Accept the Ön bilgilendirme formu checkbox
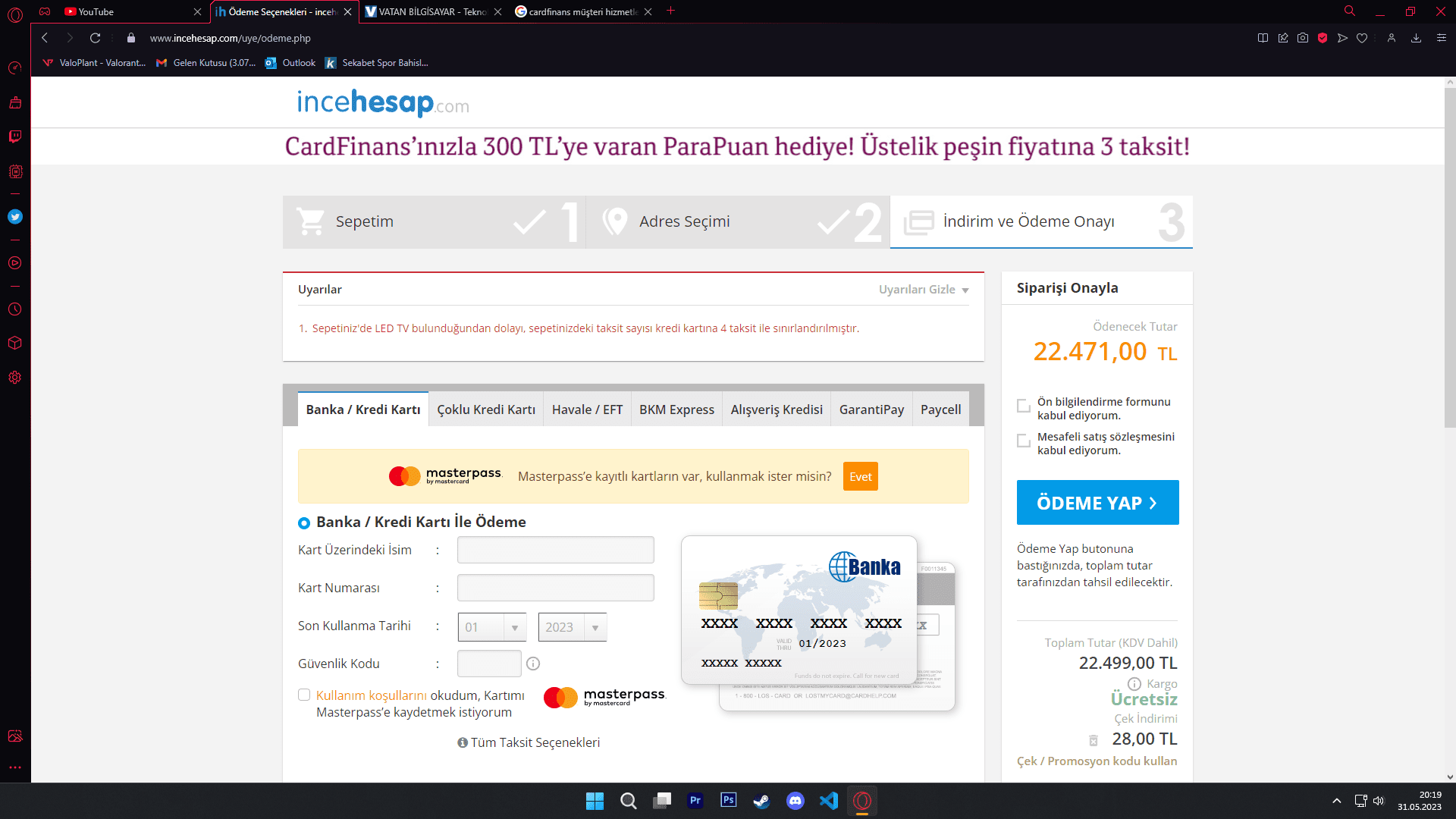 [1024, 406]
